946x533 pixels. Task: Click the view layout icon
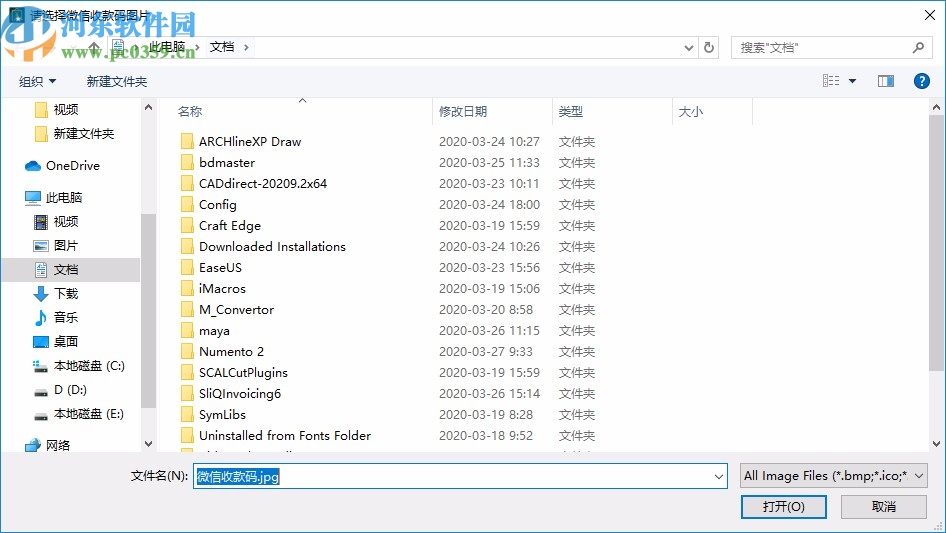click(x=831, y=81)
